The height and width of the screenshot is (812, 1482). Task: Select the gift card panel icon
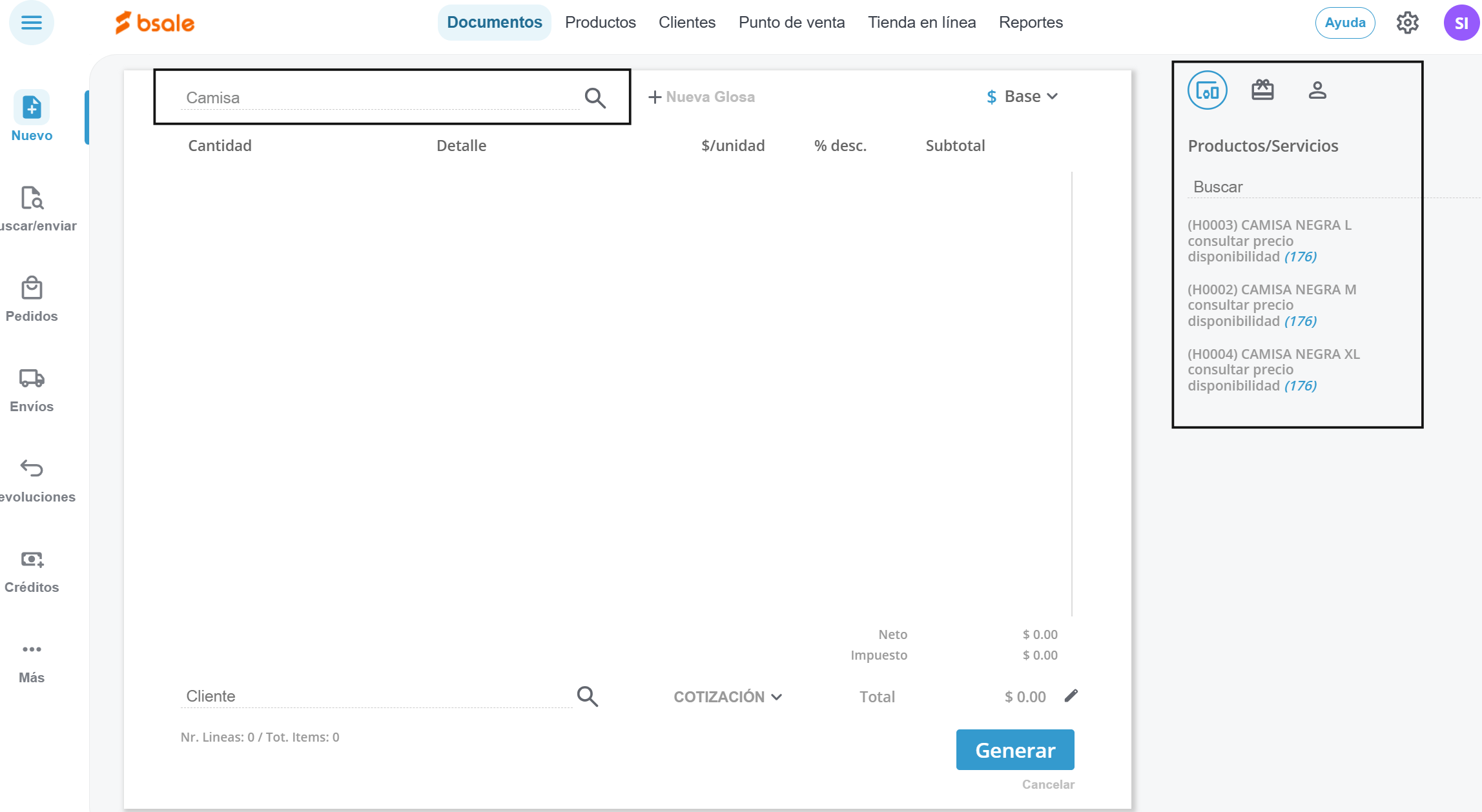point(1262,90)
